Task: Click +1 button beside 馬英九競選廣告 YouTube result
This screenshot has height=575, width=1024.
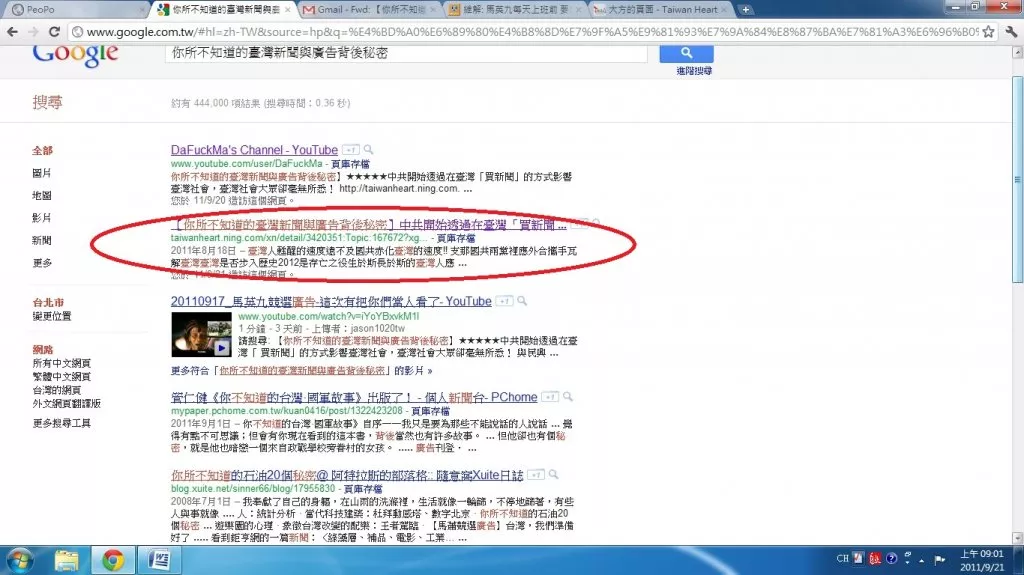Action: pos(504,301)
